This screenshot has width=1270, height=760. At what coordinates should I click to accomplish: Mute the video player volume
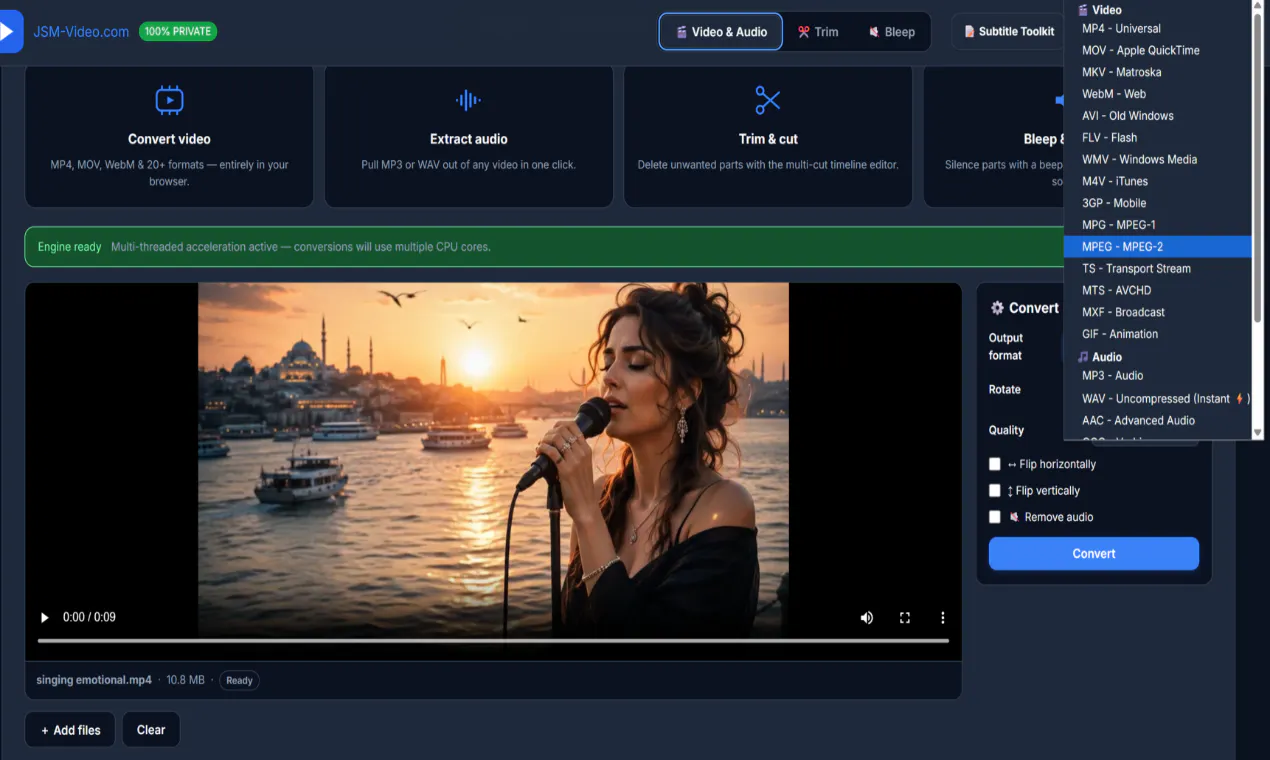click(867, 618)
